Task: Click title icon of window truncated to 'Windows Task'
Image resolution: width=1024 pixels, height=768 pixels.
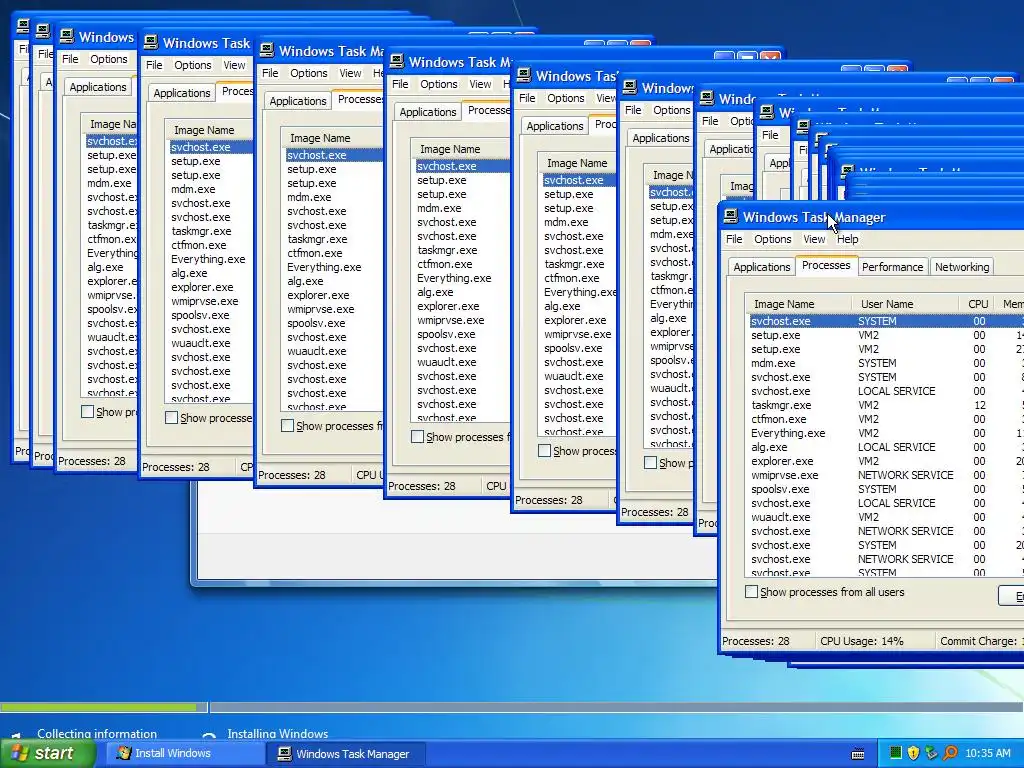Action: pyautogui.click(x=151, y=43)
